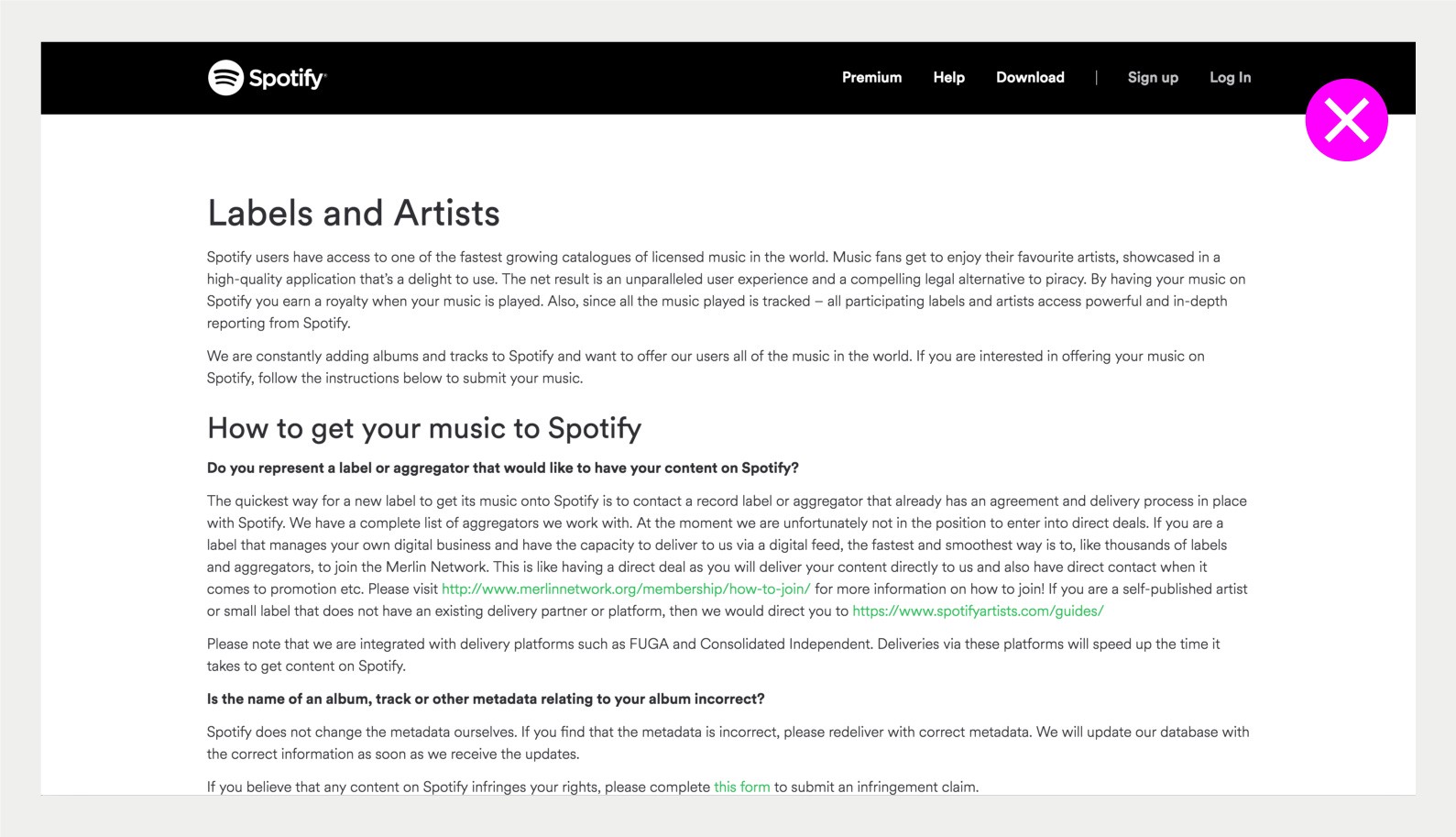Open the Premium menu item
The height and width of the screenshot is (837, 1456).
pos(871,78)
